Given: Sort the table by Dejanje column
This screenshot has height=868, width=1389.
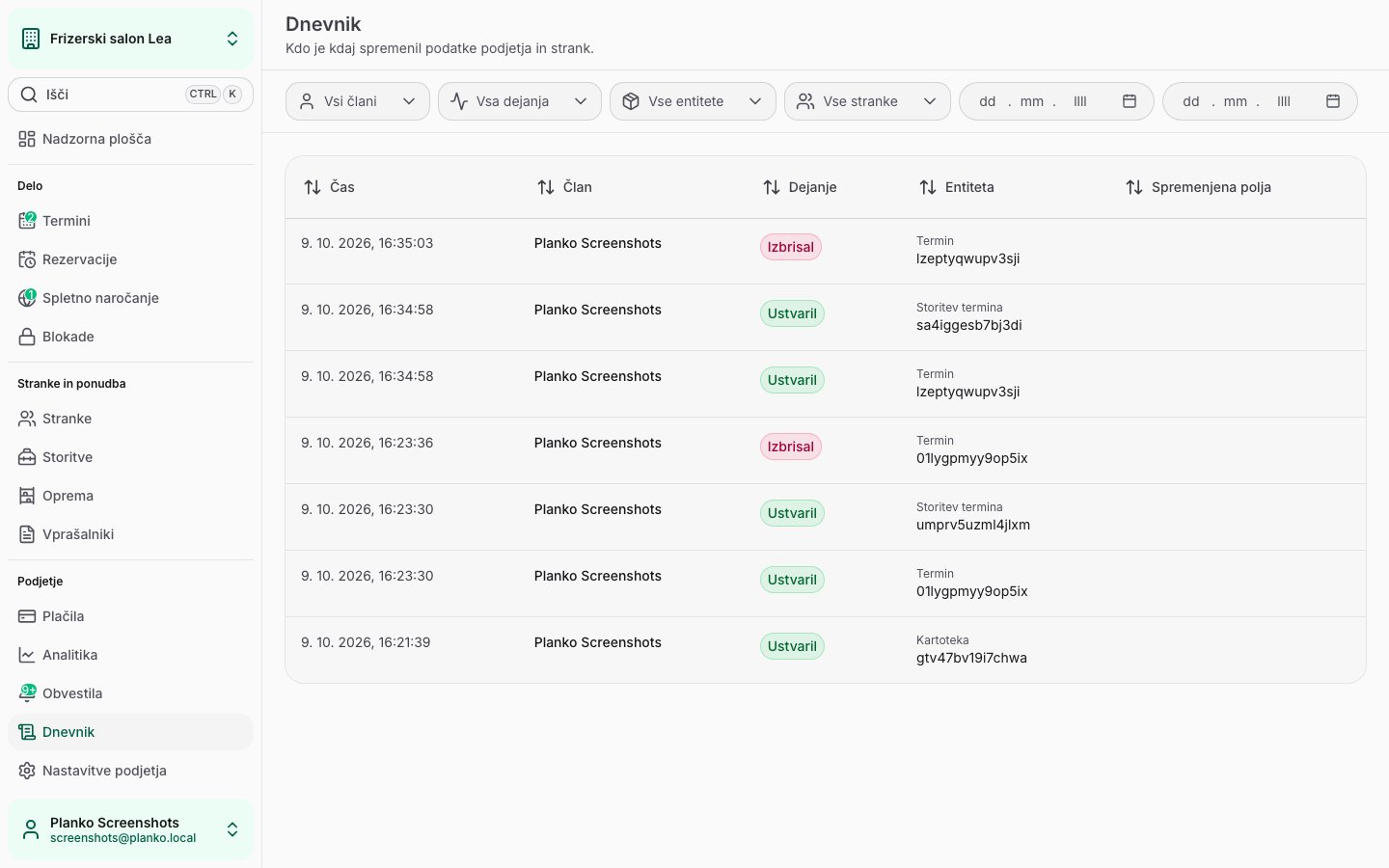Looking at the screenshot, I should coord(800,187).
